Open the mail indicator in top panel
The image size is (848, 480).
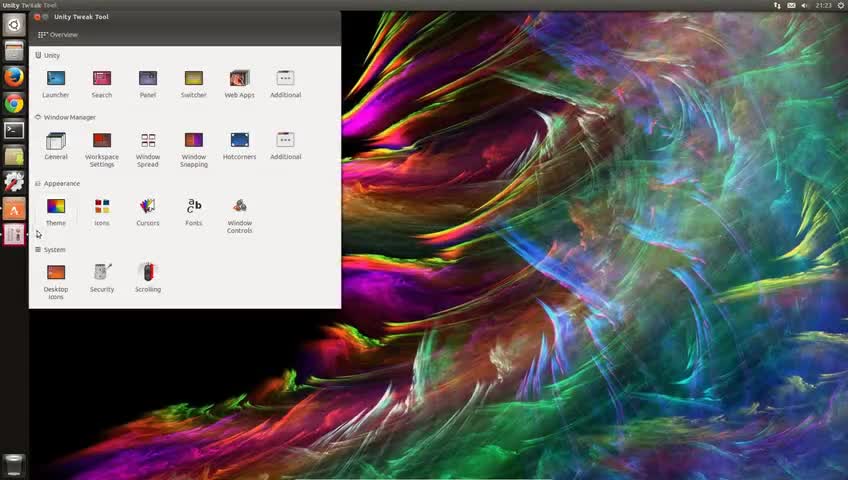(791, 5)
